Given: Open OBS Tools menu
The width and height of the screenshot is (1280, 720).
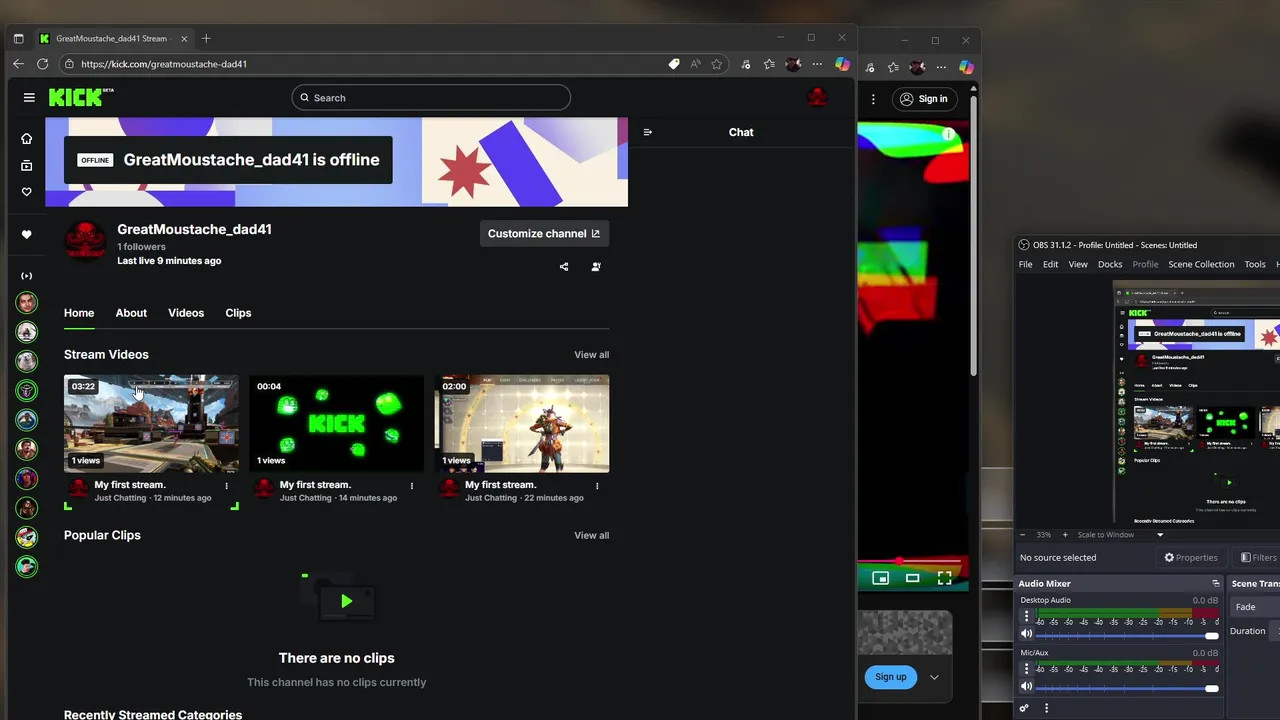Looking at the screenshot, I should [x=1255, y=264].
